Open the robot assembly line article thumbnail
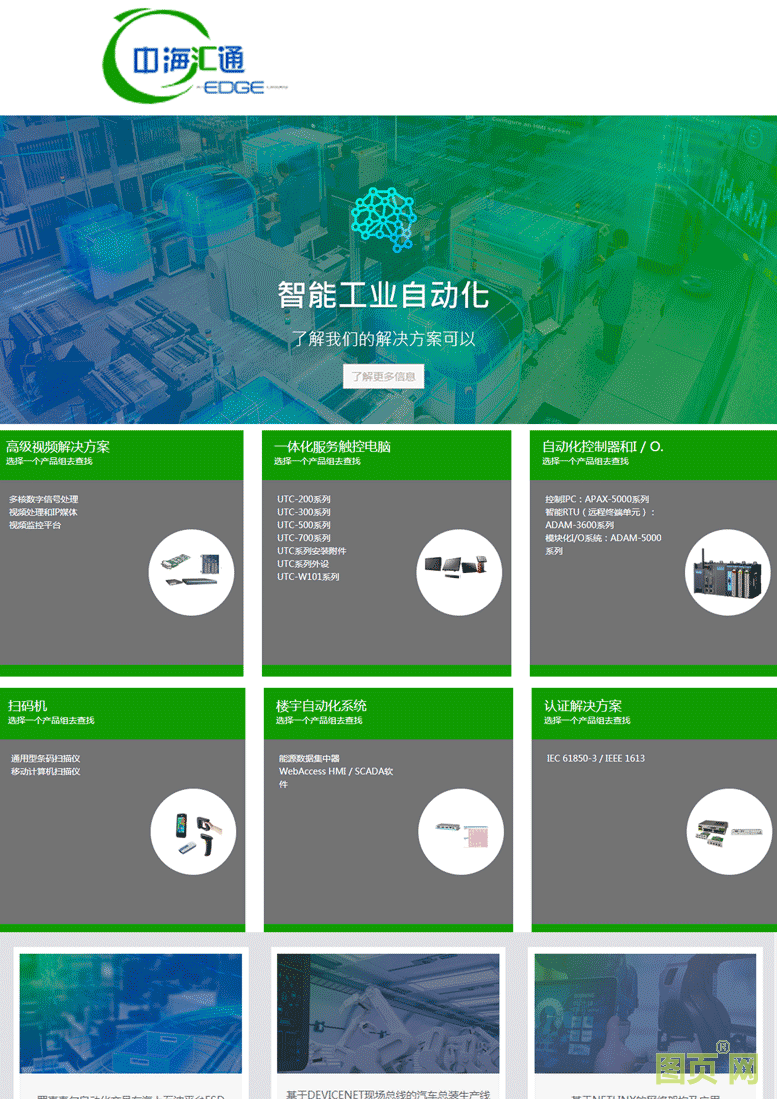Image resolution: width=777 pixels, height=1099 pixels. [388, 1012]
